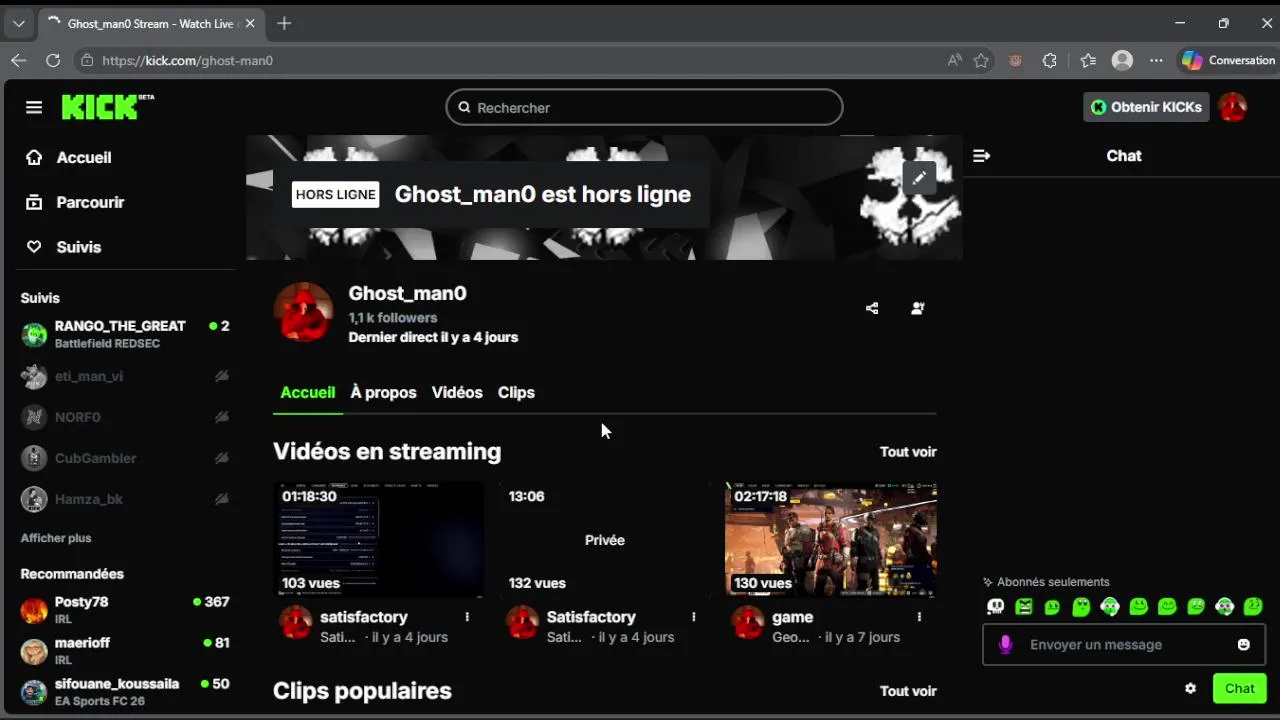Open options menu for the game video

(x=919, y=617)
